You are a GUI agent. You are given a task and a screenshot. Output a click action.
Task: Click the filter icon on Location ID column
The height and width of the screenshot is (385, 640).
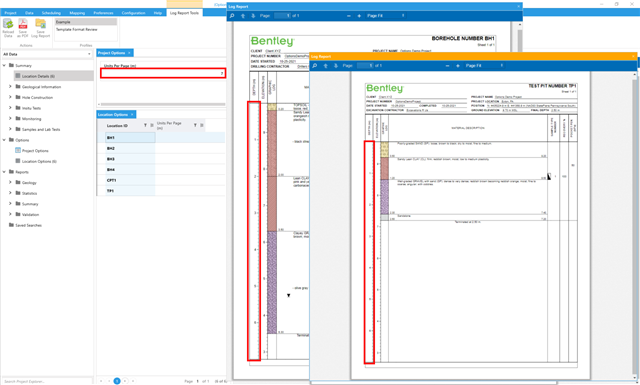[x=145, y=125]
